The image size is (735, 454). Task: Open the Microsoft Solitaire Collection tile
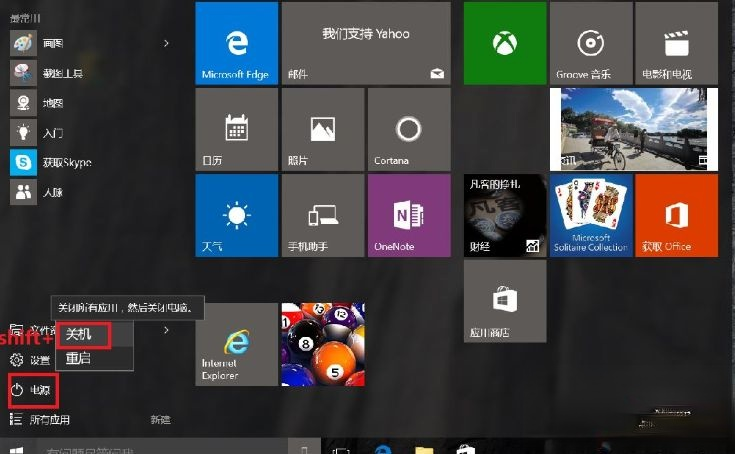point(591,216)
